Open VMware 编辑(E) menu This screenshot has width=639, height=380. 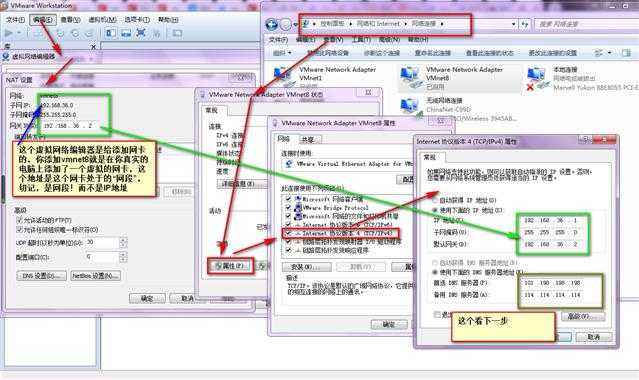(42, 20)
